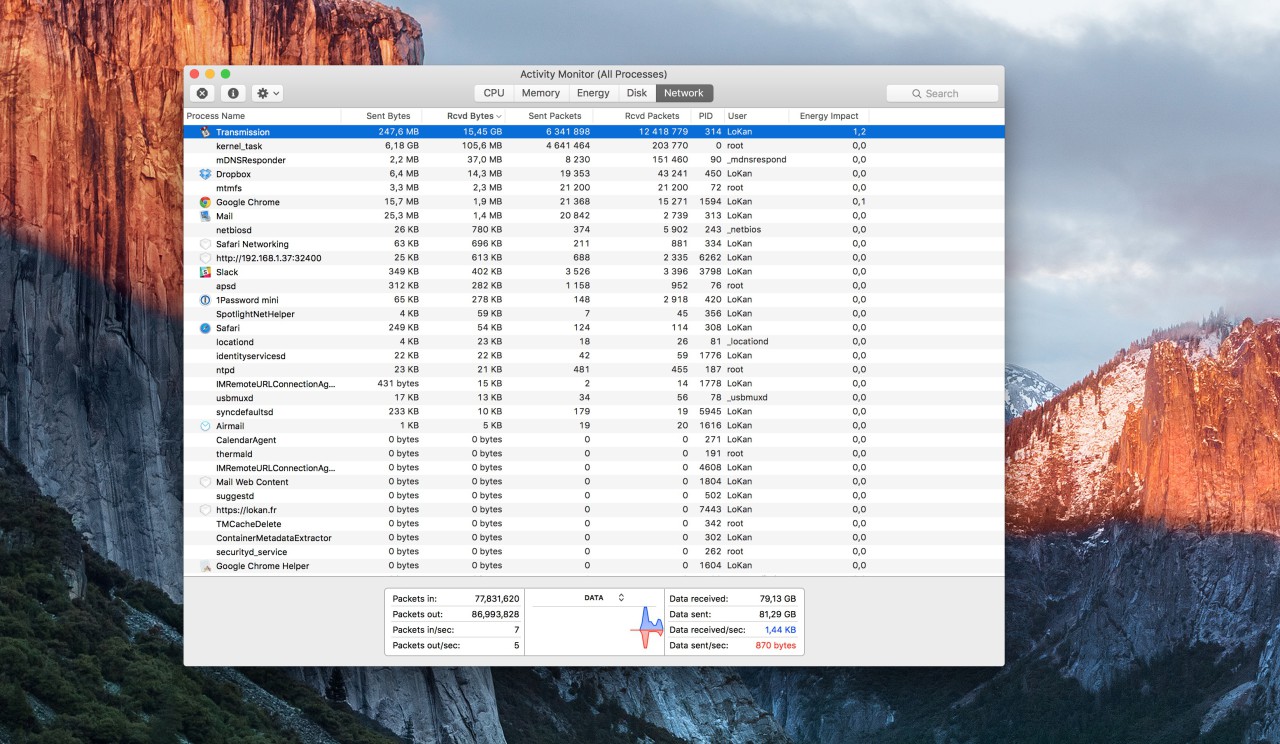
Task: Click the Packets out value 86,993,828
Action: point(496,615)
